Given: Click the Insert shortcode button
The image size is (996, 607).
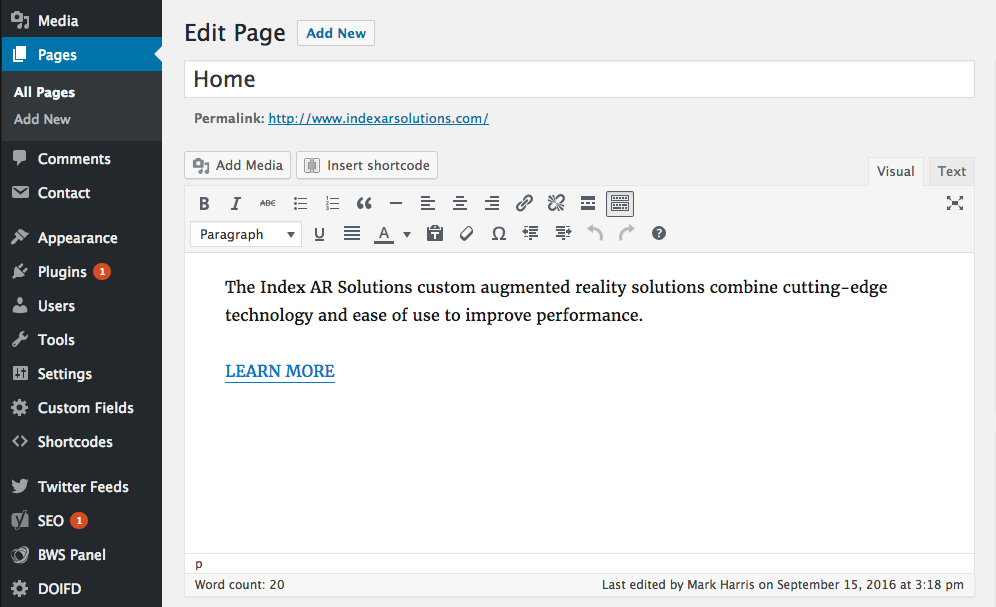Looking at the screenshot, I should (x=367, y=165).
